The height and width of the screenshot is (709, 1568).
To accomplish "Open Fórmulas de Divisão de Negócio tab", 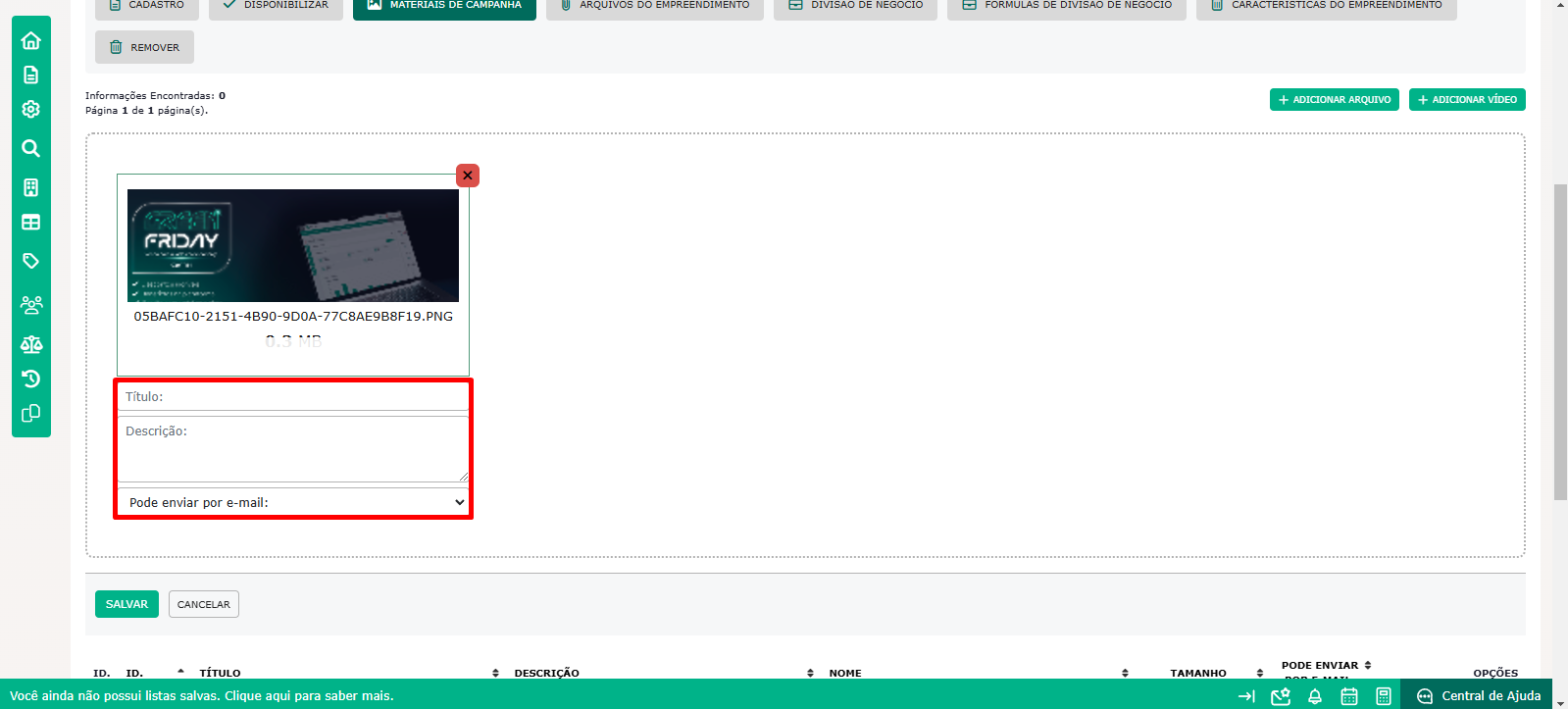I will coord(1067,6).
